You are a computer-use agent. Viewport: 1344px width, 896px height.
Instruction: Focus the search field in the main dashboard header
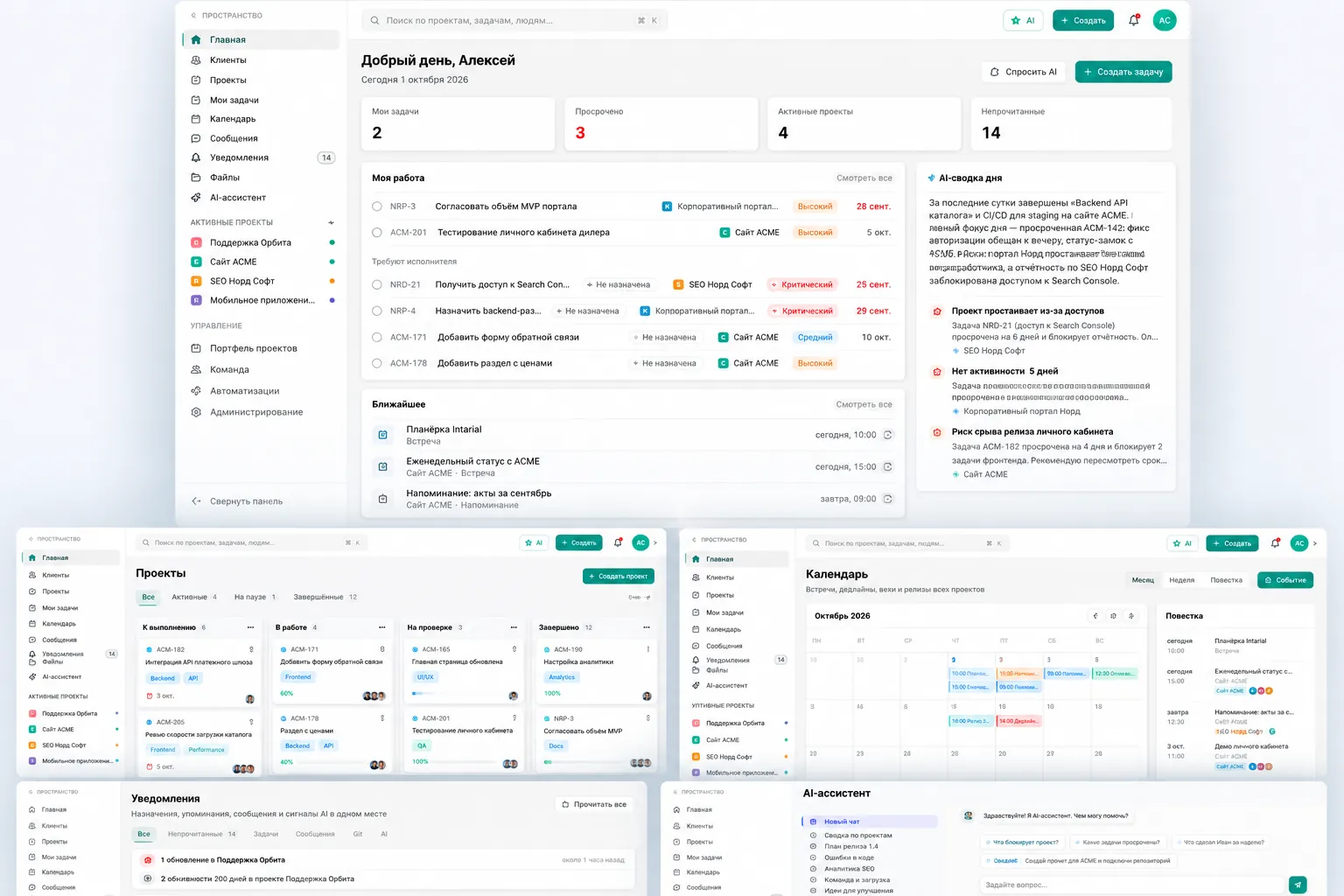(514, 20)
